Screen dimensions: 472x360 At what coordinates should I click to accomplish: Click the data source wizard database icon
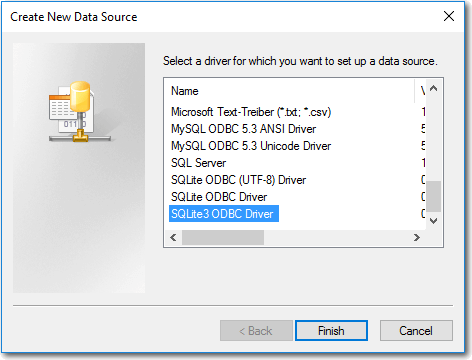point(79,112)
